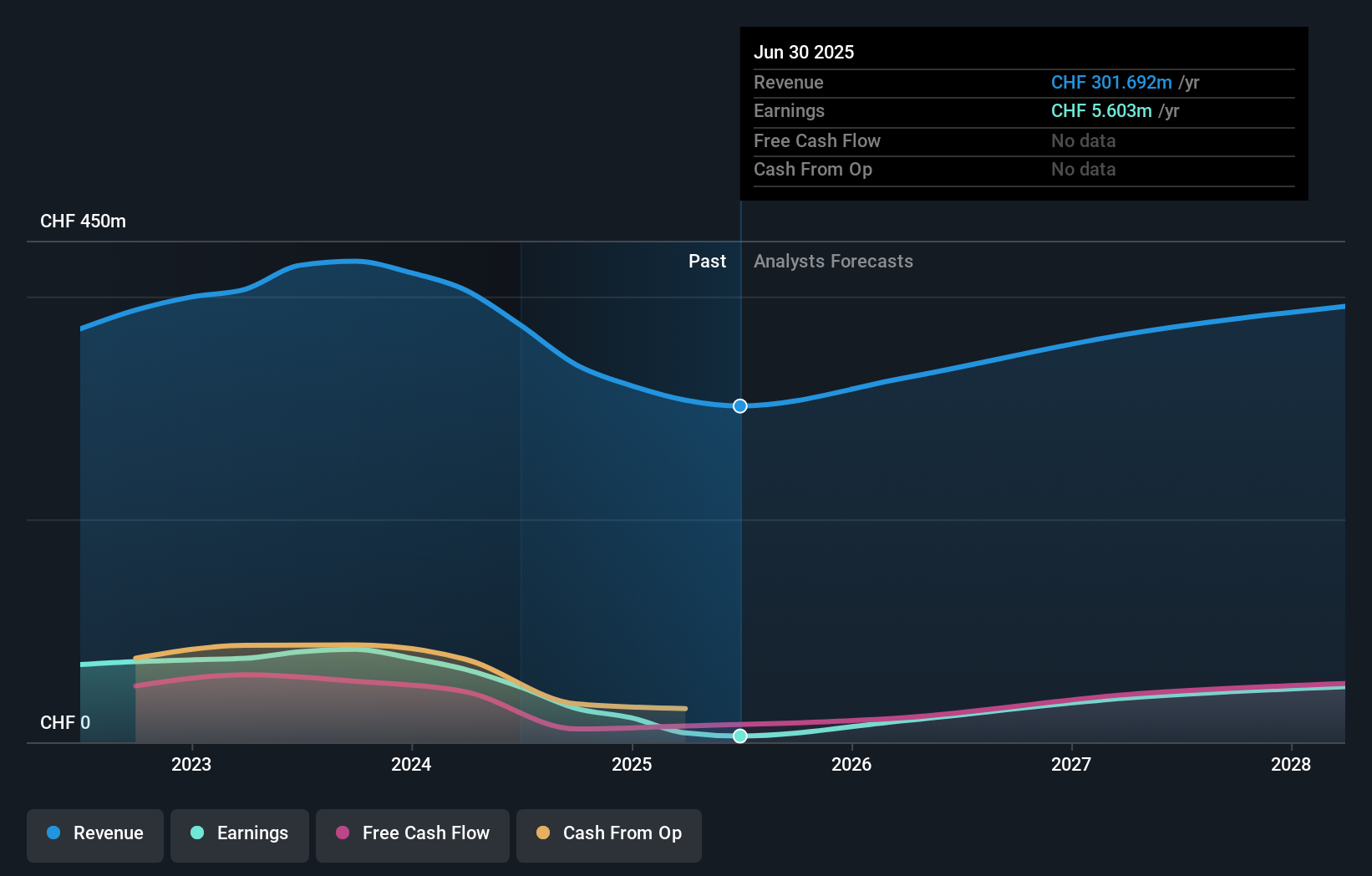The image size is (1372, 876).
Task: Click the CHF 450m axis label
Action: pos(83,222)
